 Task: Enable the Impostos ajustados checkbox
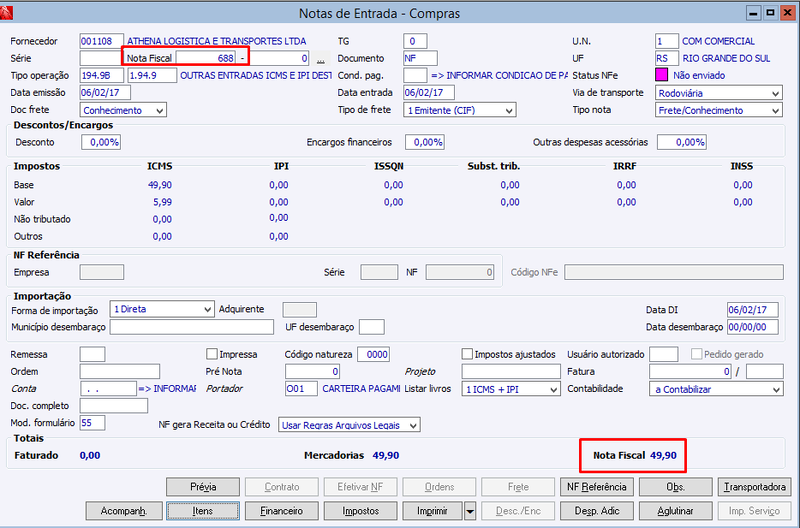click(x=467, y=354)
